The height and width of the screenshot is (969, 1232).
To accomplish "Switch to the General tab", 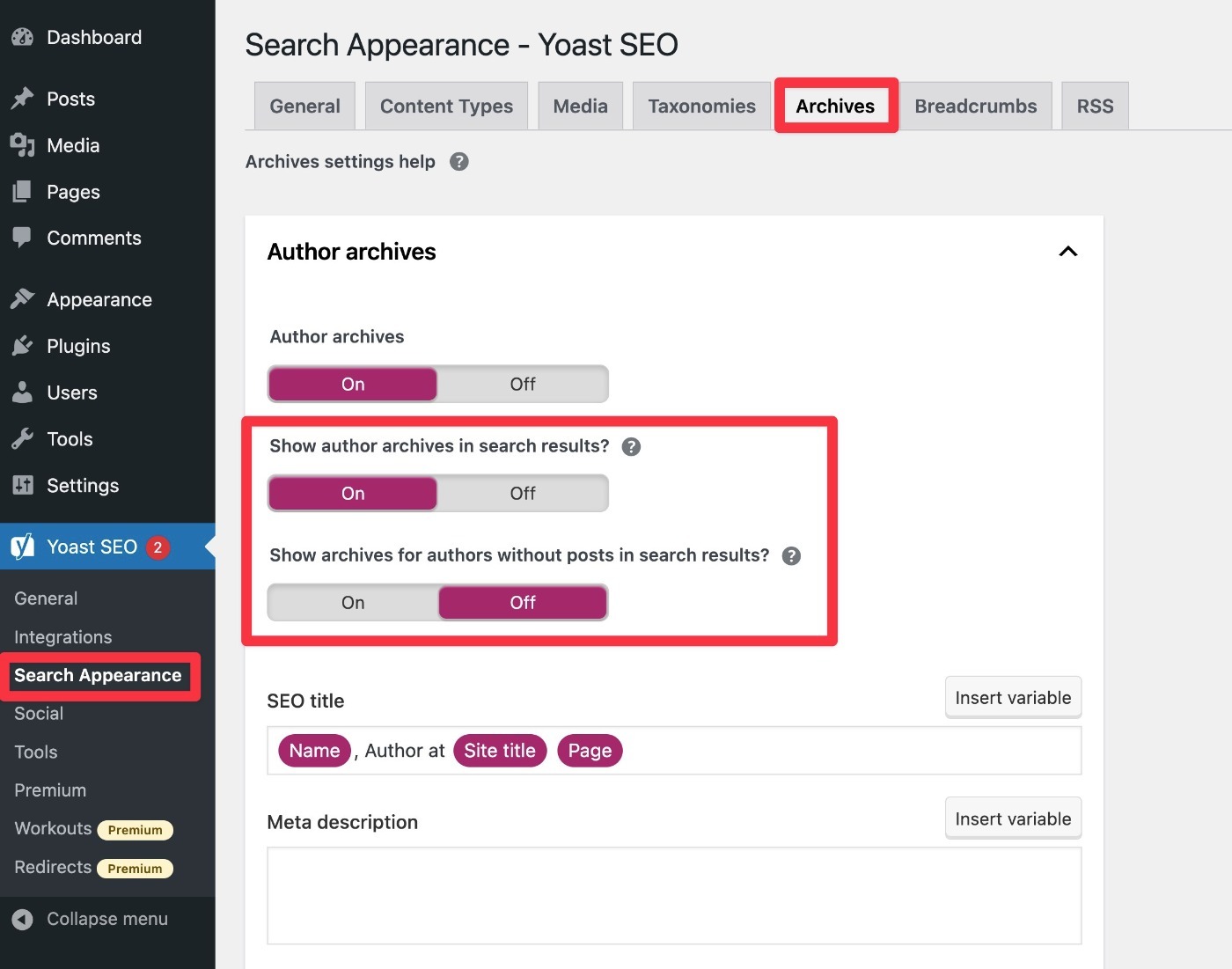I will pyautogui.click(x=304, y=106).
